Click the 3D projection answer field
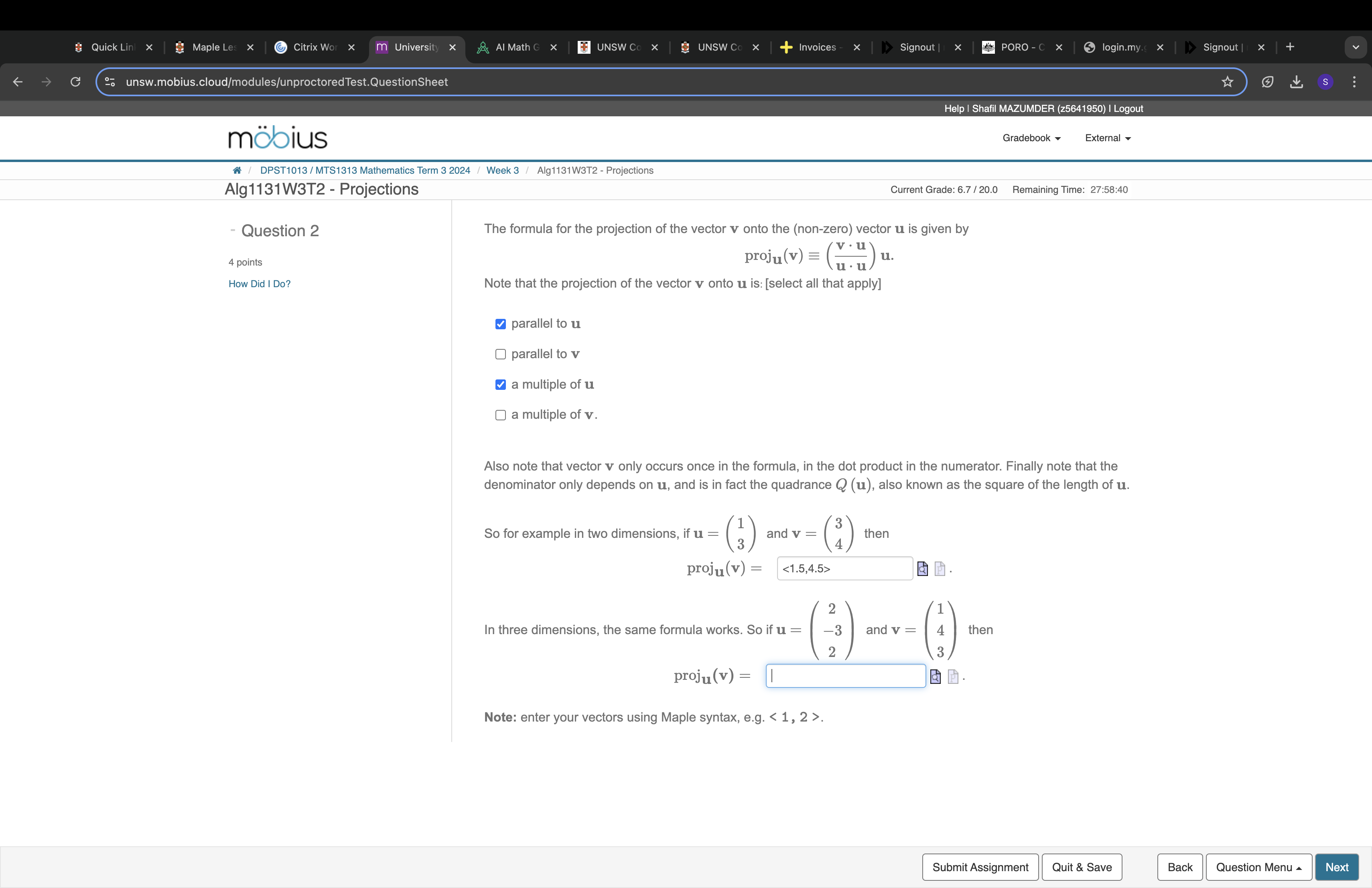The height and width of the screenshot is (888, 1372). 845,676
